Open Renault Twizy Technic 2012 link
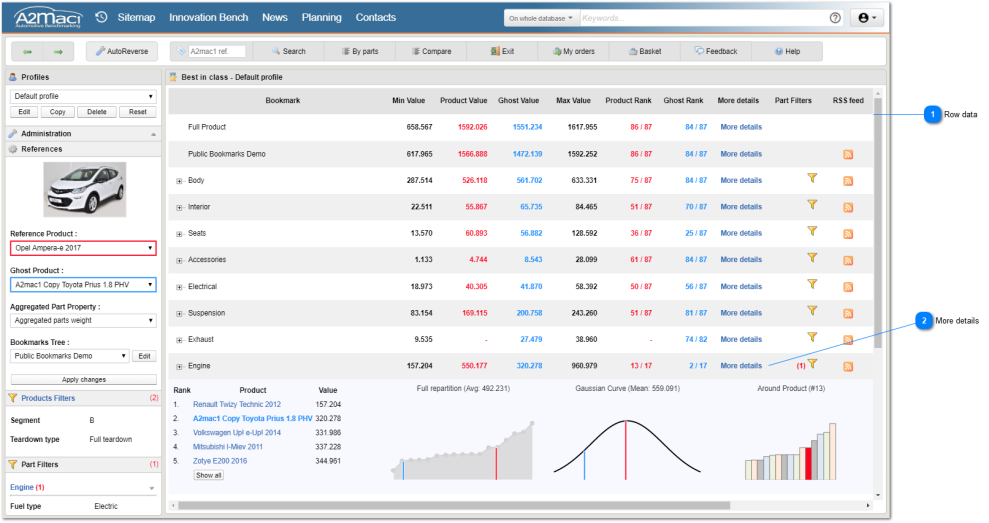 [237, 404]
